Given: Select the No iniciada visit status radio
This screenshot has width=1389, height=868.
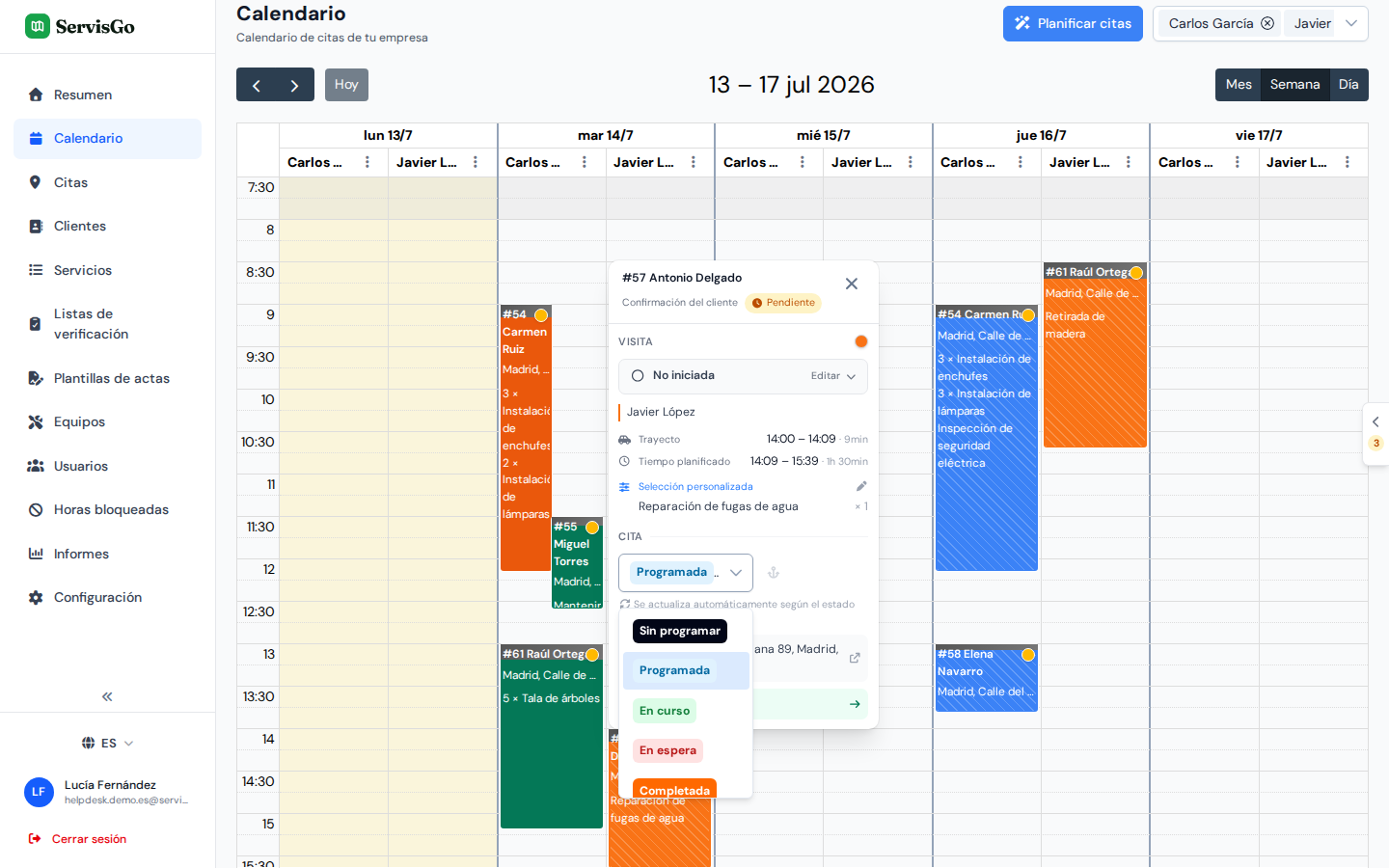Looking at the screenshot, I should (638, 376).
